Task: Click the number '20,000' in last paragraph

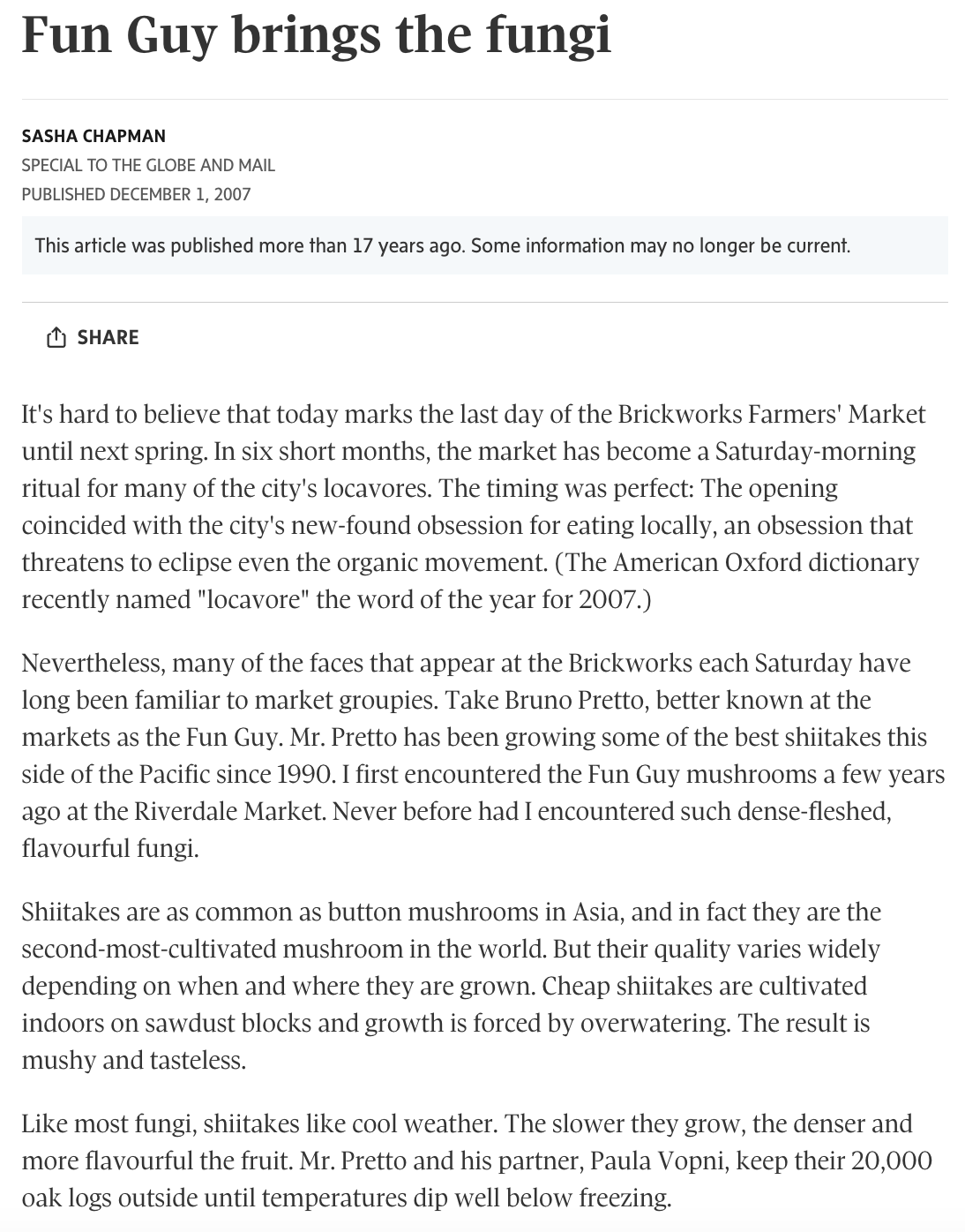Action: click(891, 1161)
